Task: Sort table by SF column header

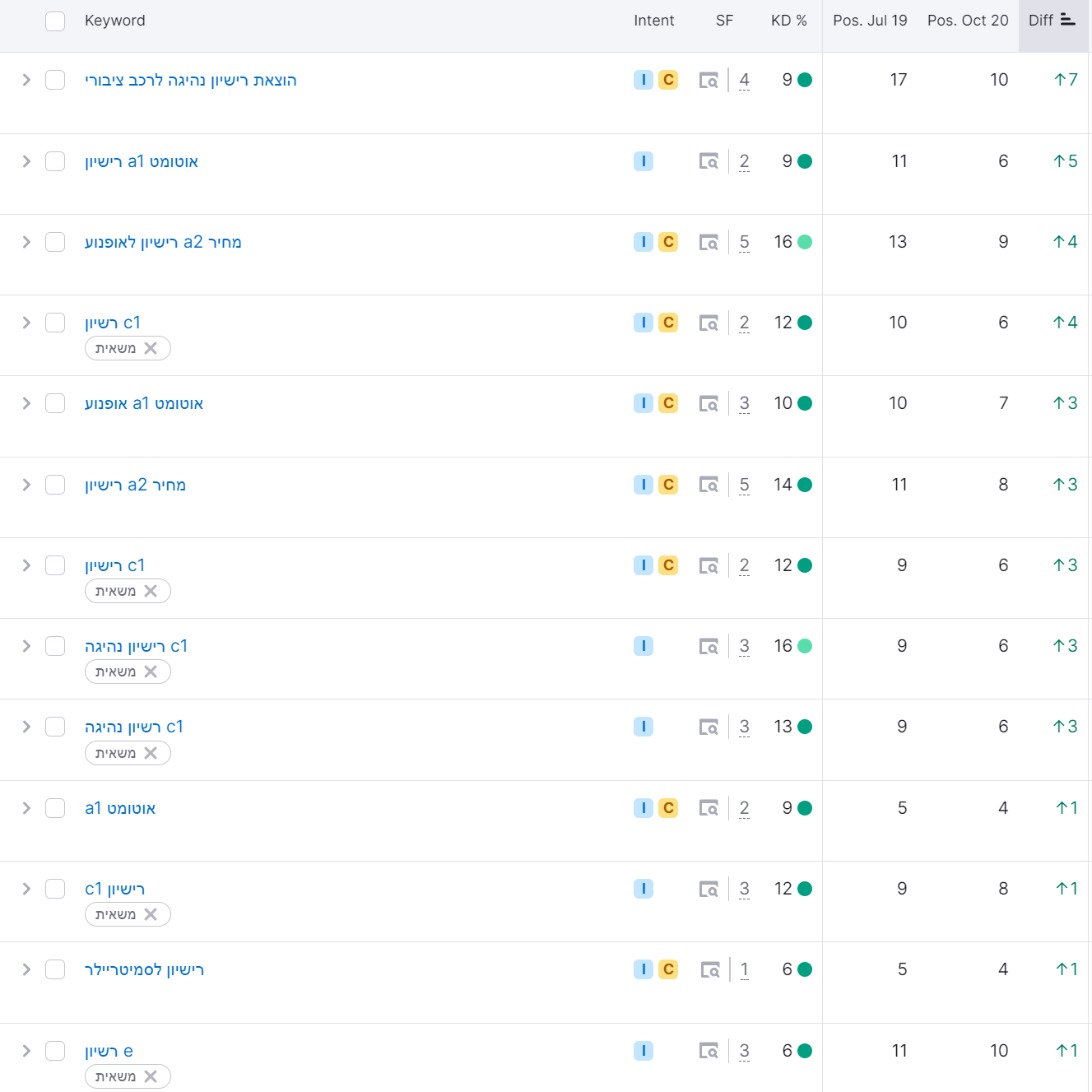Action: click(x=724, y=21)
